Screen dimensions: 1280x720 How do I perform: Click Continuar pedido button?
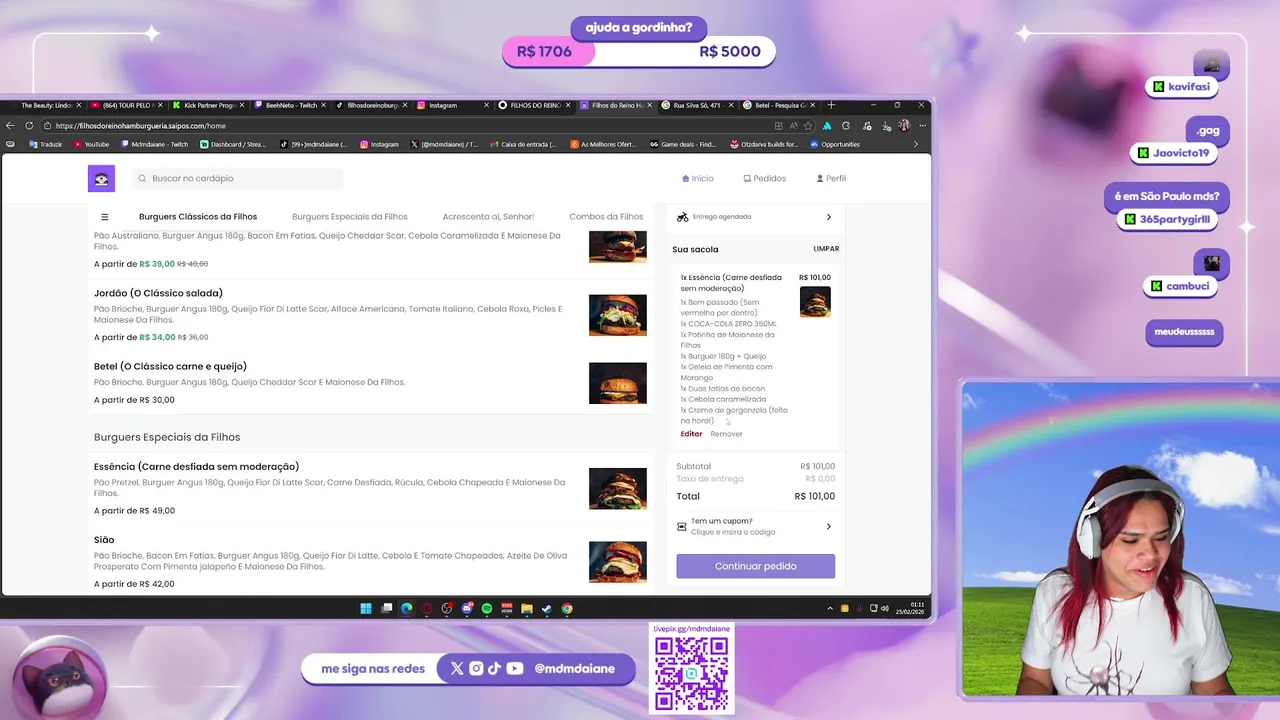click(755, 566)
